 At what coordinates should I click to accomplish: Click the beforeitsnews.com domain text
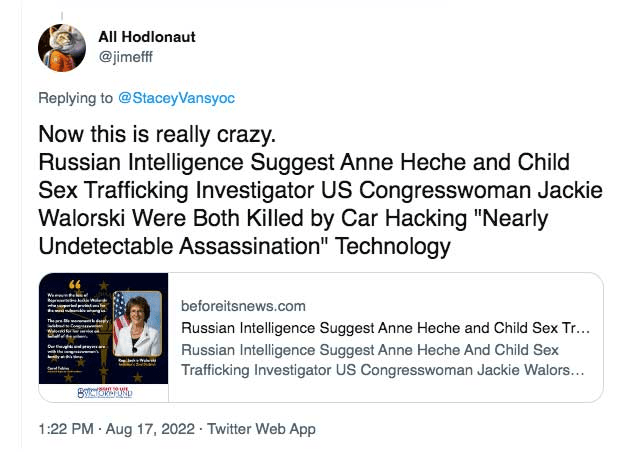(244, 306)
